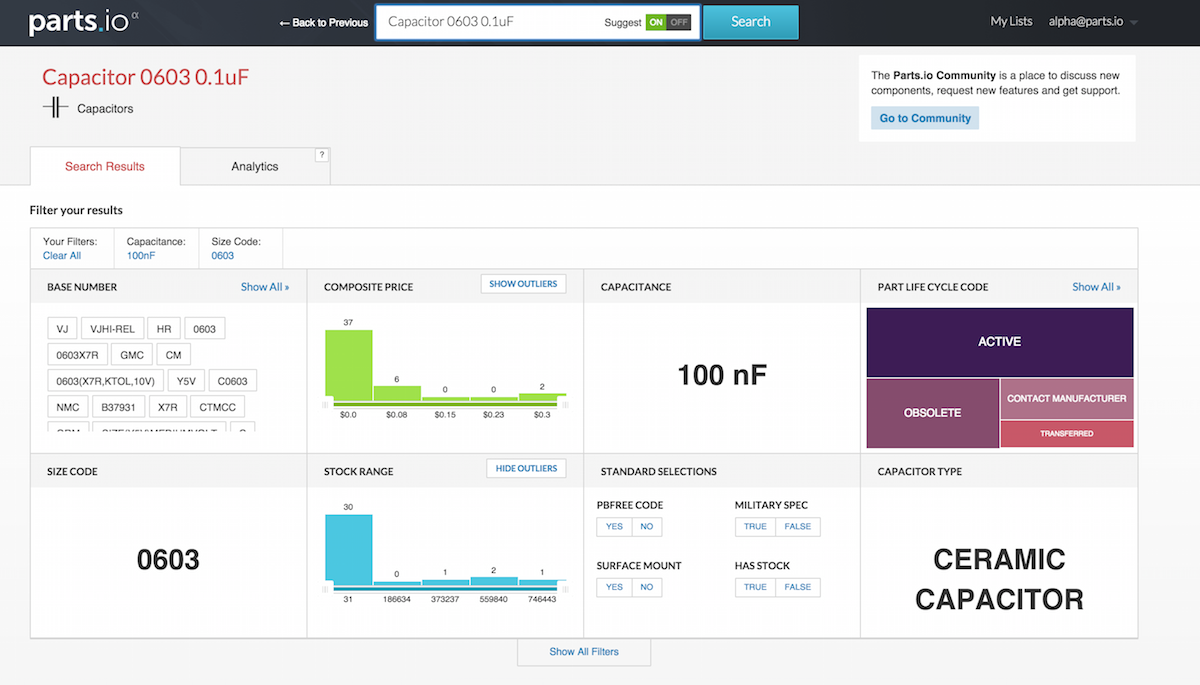Click the Composite Price bar labeled 6
Viewport: 1200px width, 685px height.
point(397,393)
